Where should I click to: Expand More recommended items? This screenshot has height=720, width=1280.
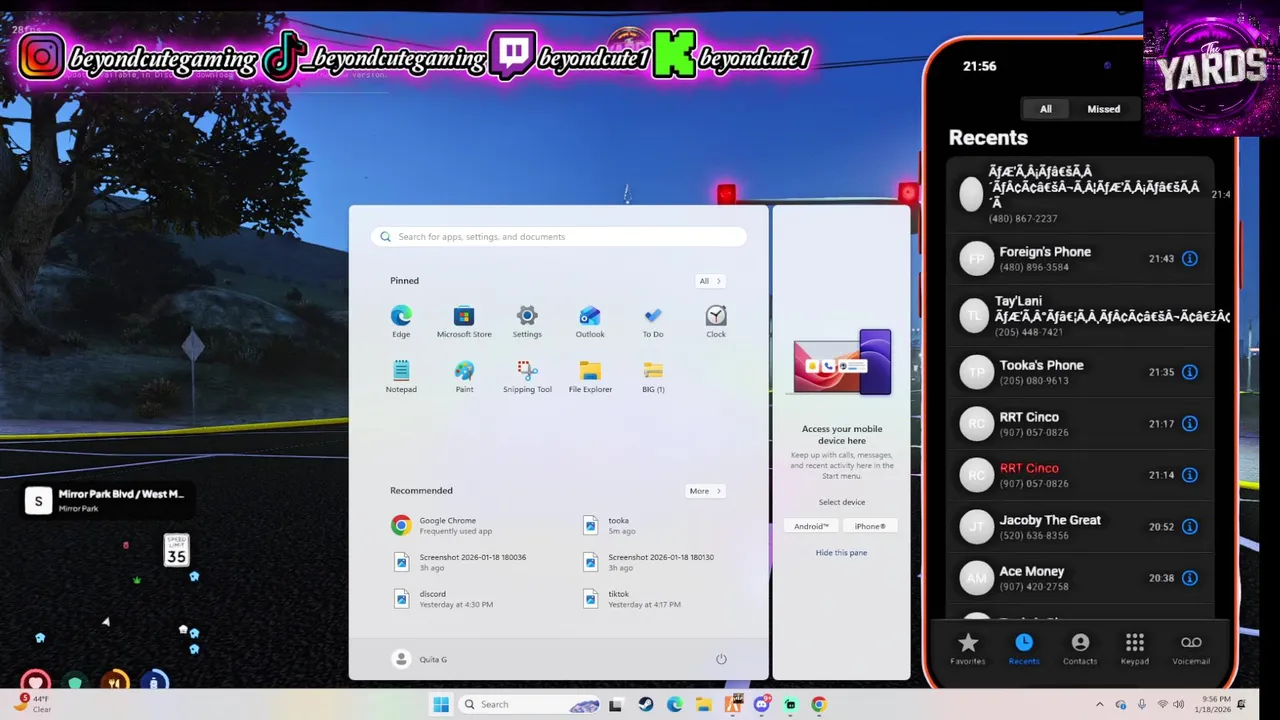[705, 491]
